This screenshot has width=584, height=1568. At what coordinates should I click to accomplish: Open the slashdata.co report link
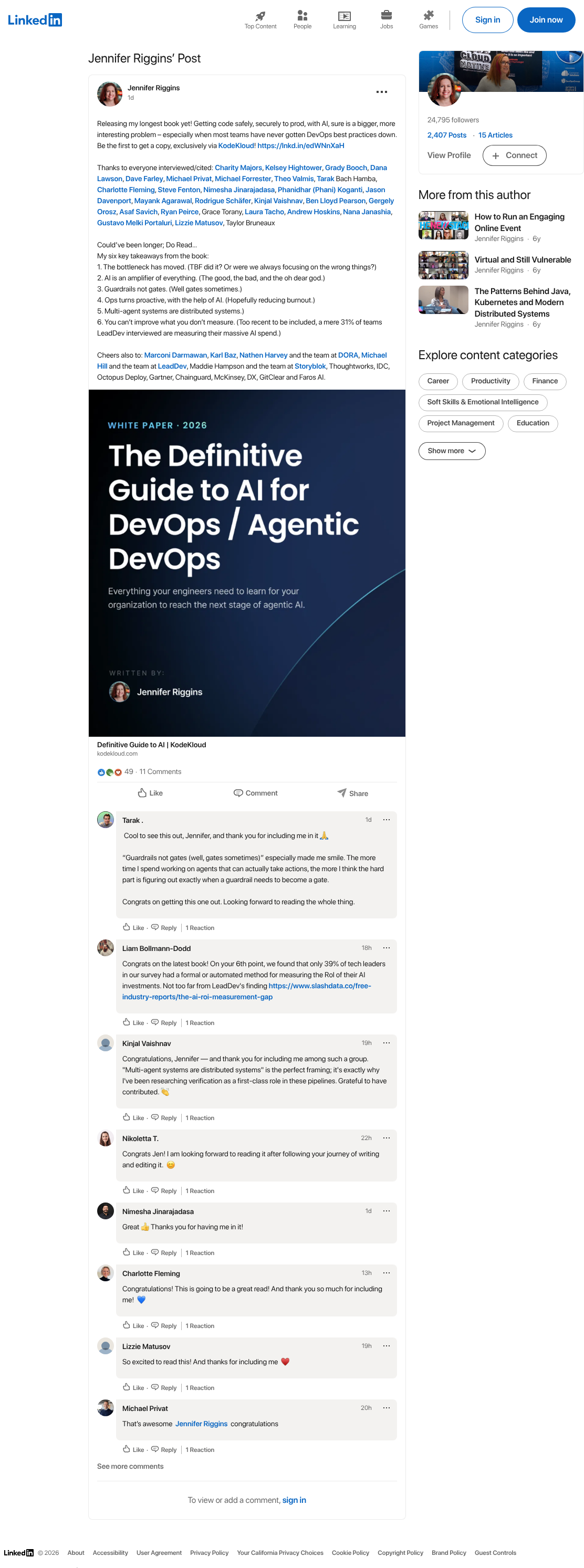coord(247,991)
